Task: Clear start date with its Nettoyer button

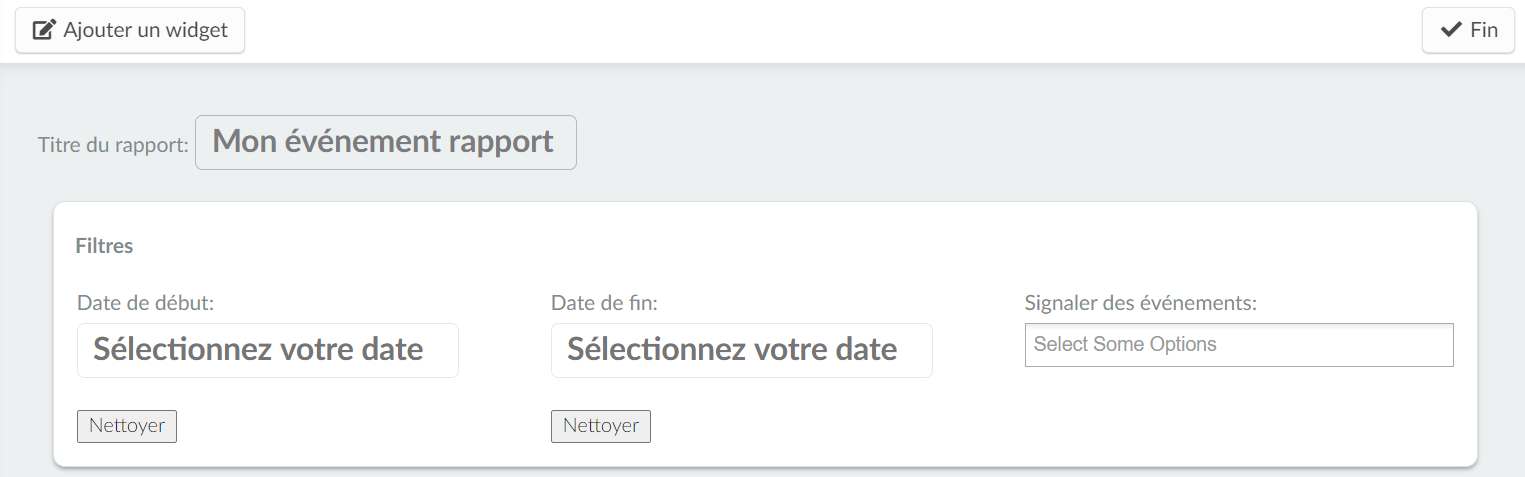Action: coord(127,426)
